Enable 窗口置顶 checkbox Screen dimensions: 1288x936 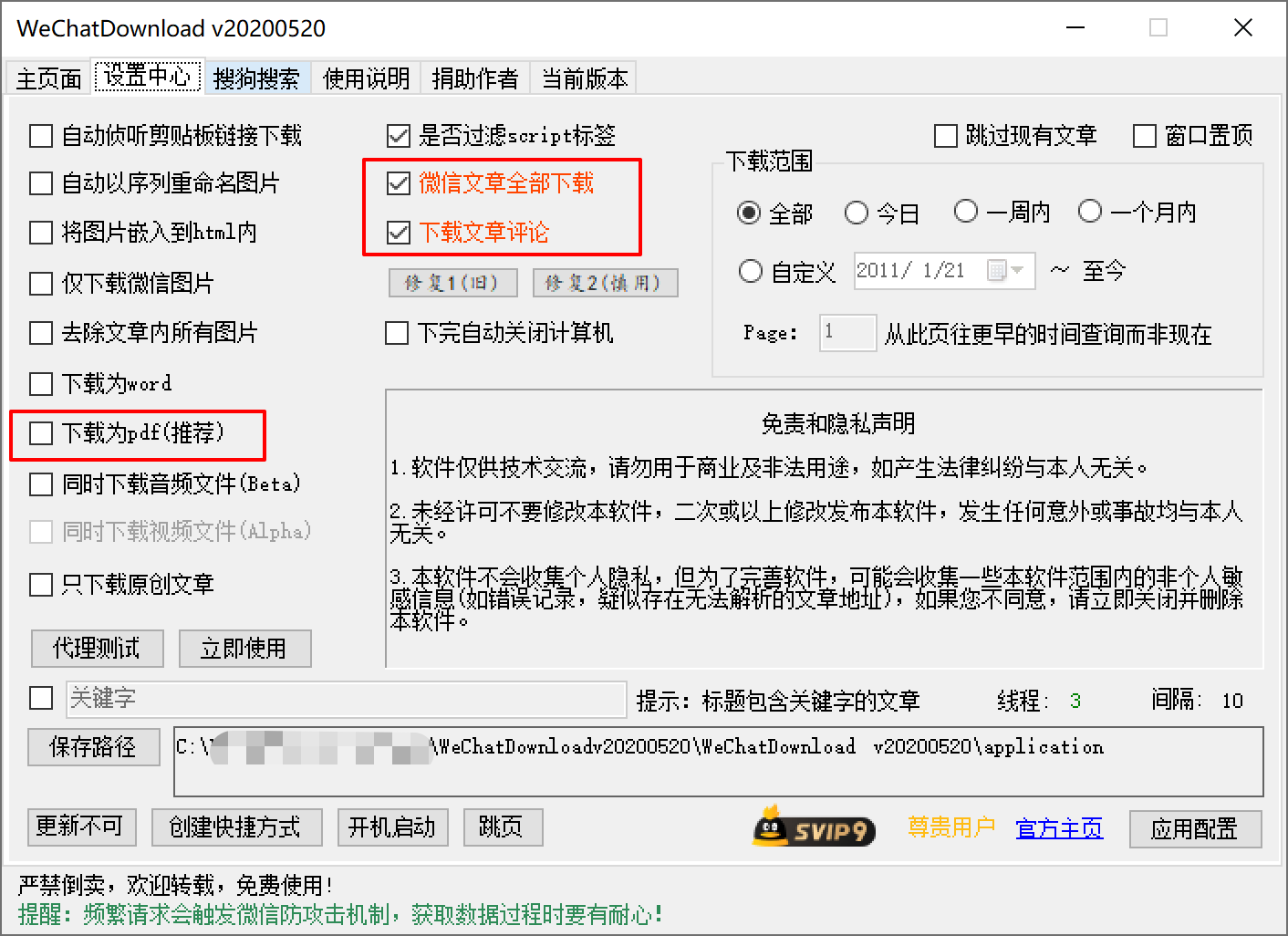[1146, 135]
